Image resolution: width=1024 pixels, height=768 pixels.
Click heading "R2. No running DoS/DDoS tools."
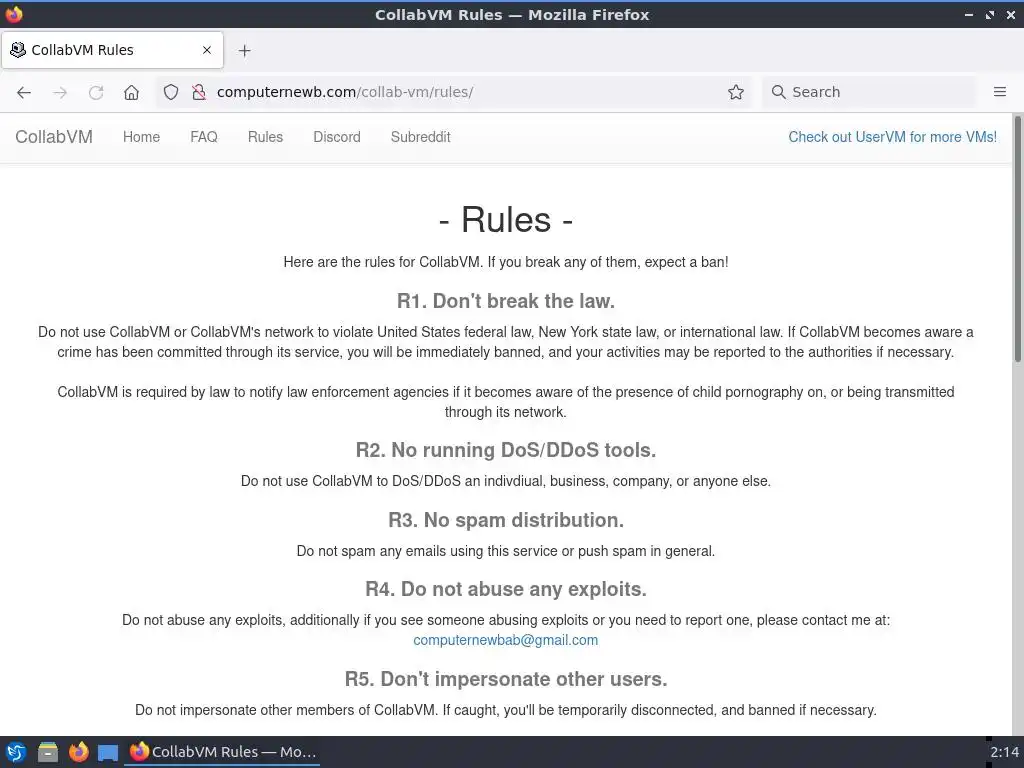505,450
